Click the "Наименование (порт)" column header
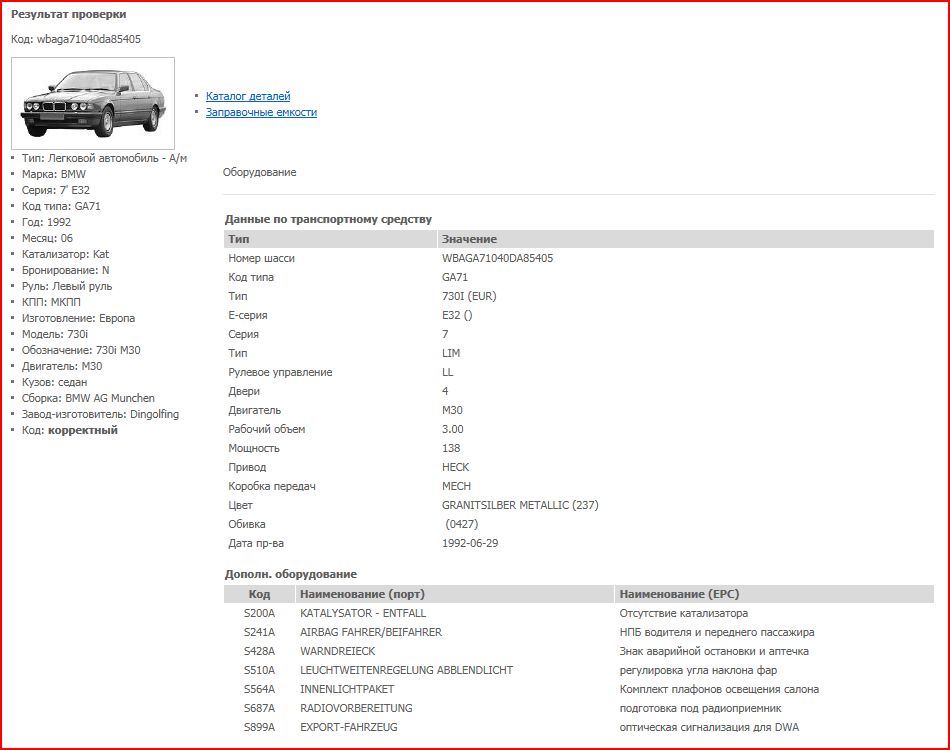 pos(362,594)
